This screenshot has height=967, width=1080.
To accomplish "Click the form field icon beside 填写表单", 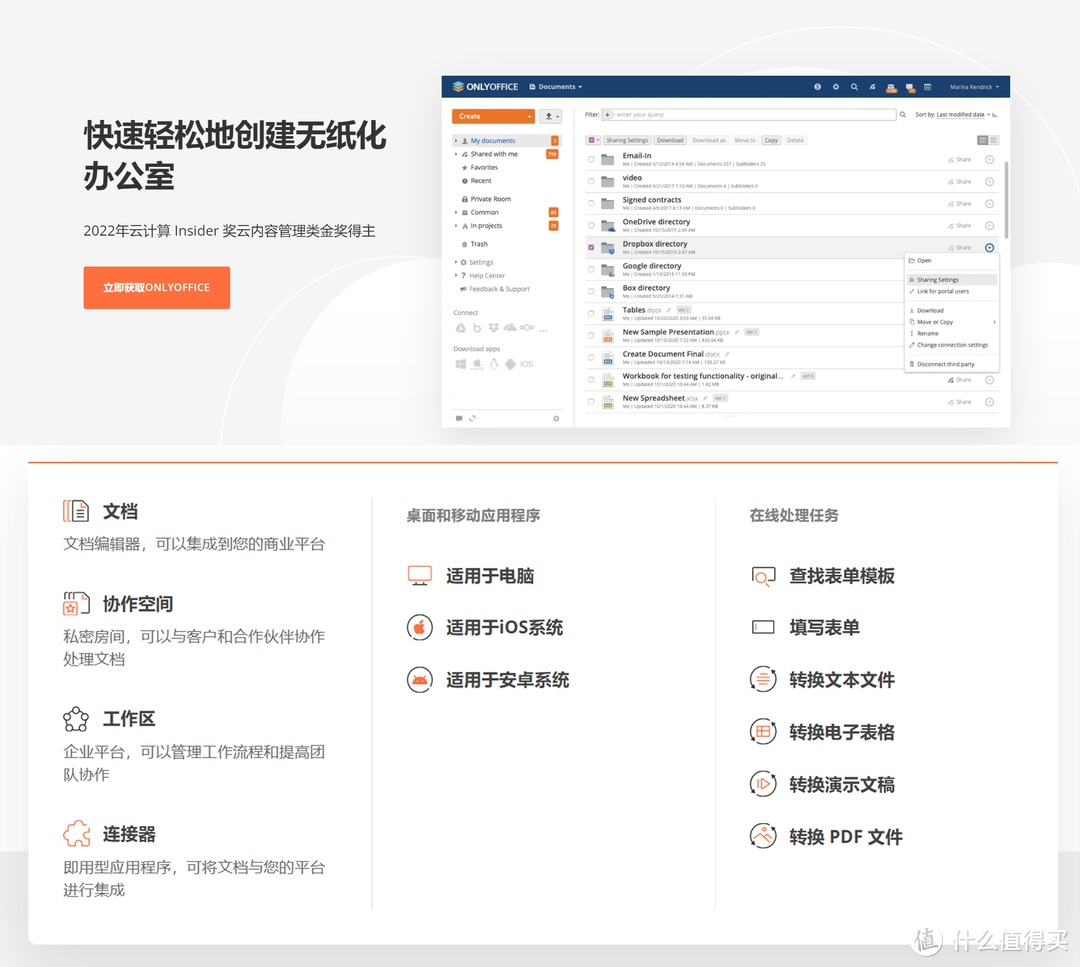I will [x=763, y=627].
